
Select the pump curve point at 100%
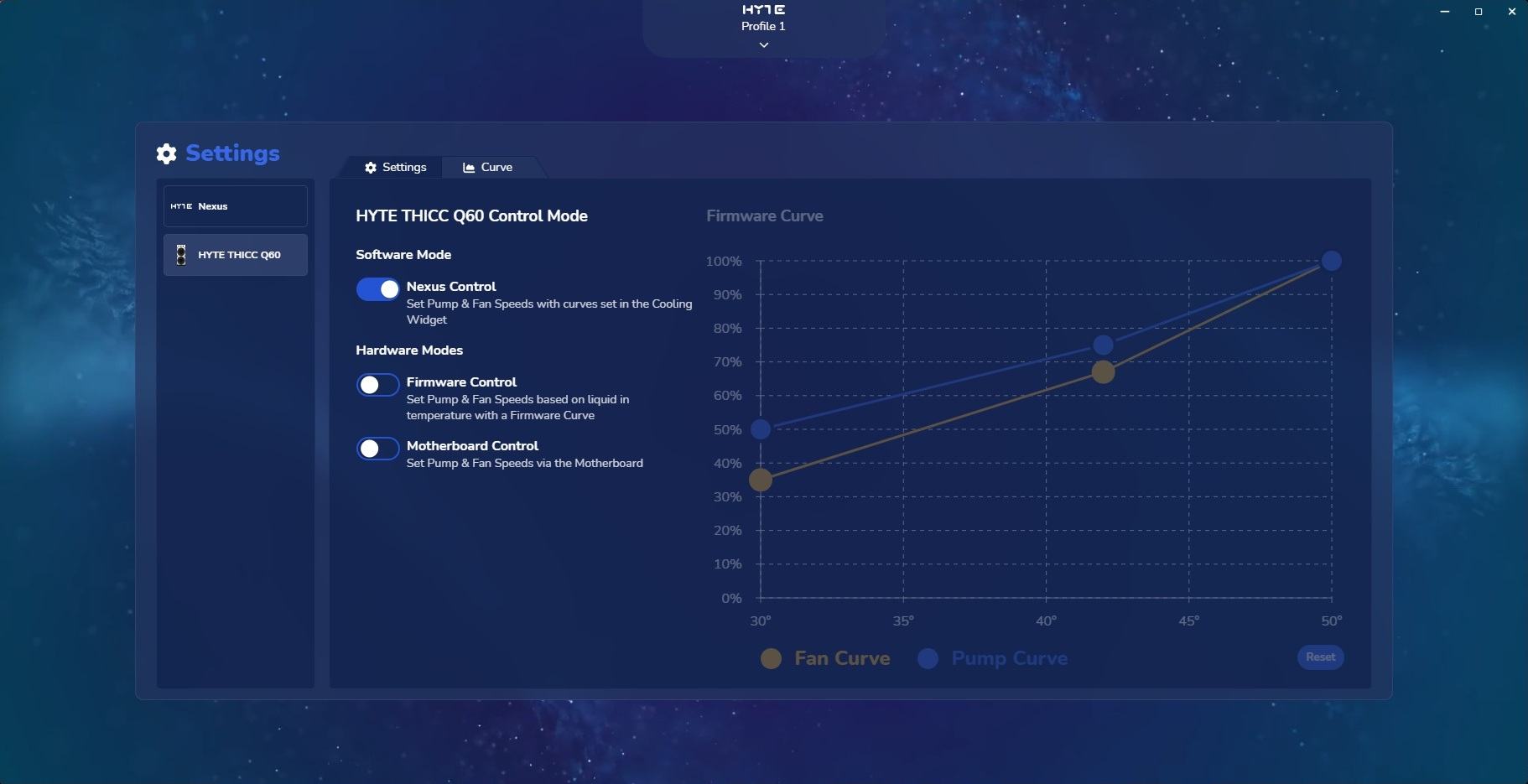(1331, 262)
